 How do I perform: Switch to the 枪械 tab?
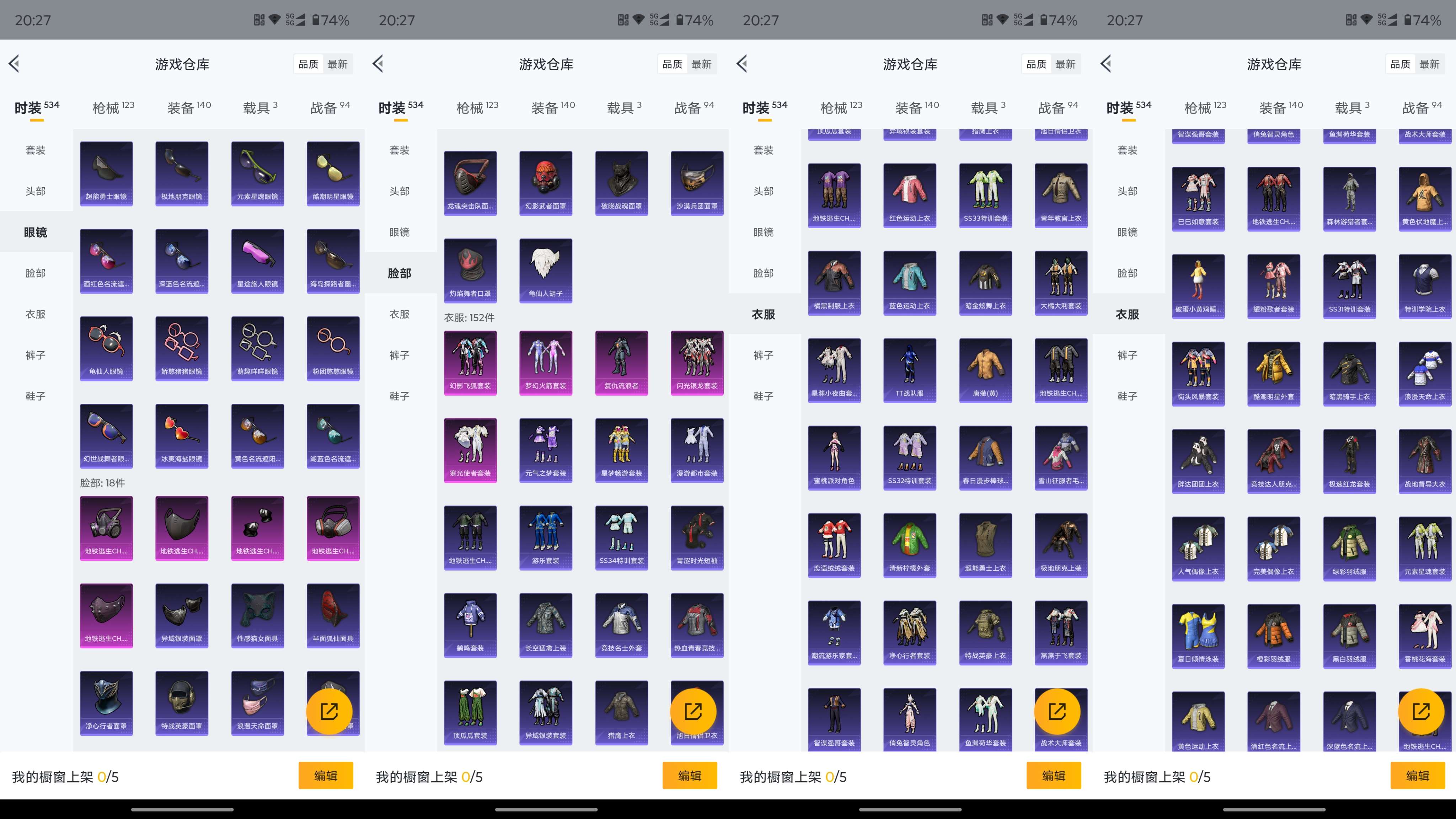click(113, 107)
